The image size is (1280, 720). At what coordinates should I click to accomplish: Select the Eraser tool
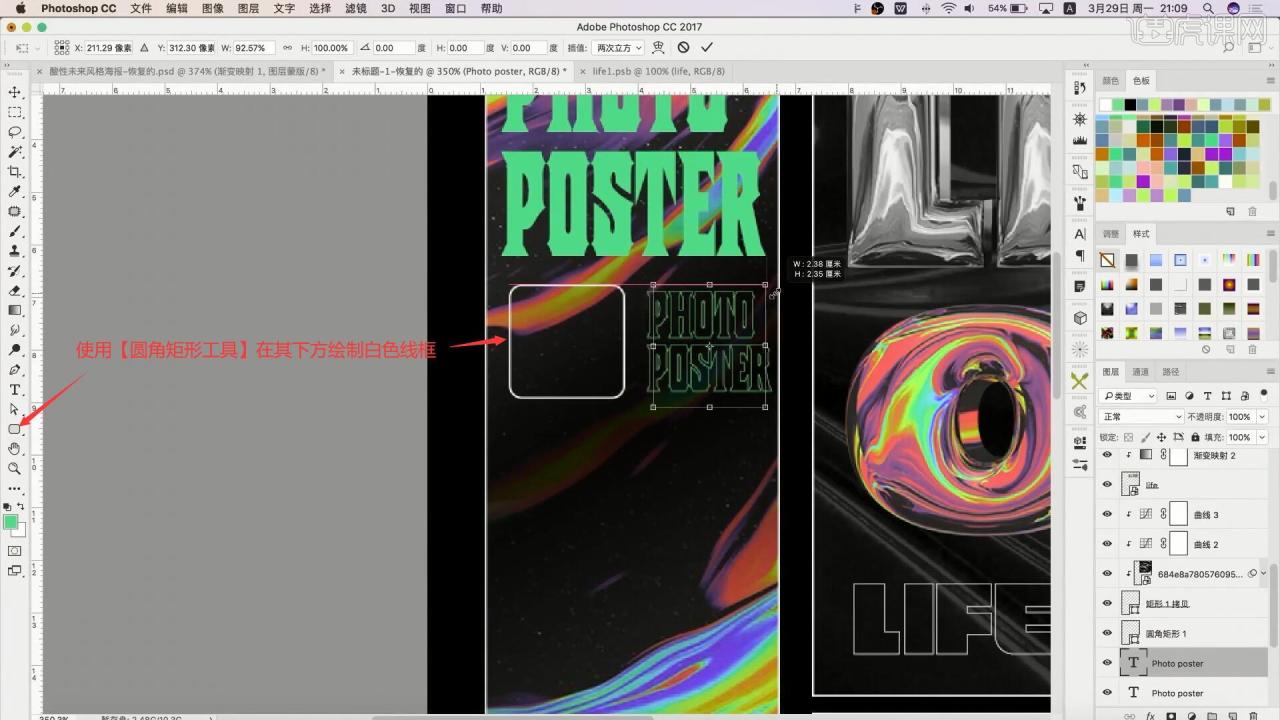tap(15, 290)
